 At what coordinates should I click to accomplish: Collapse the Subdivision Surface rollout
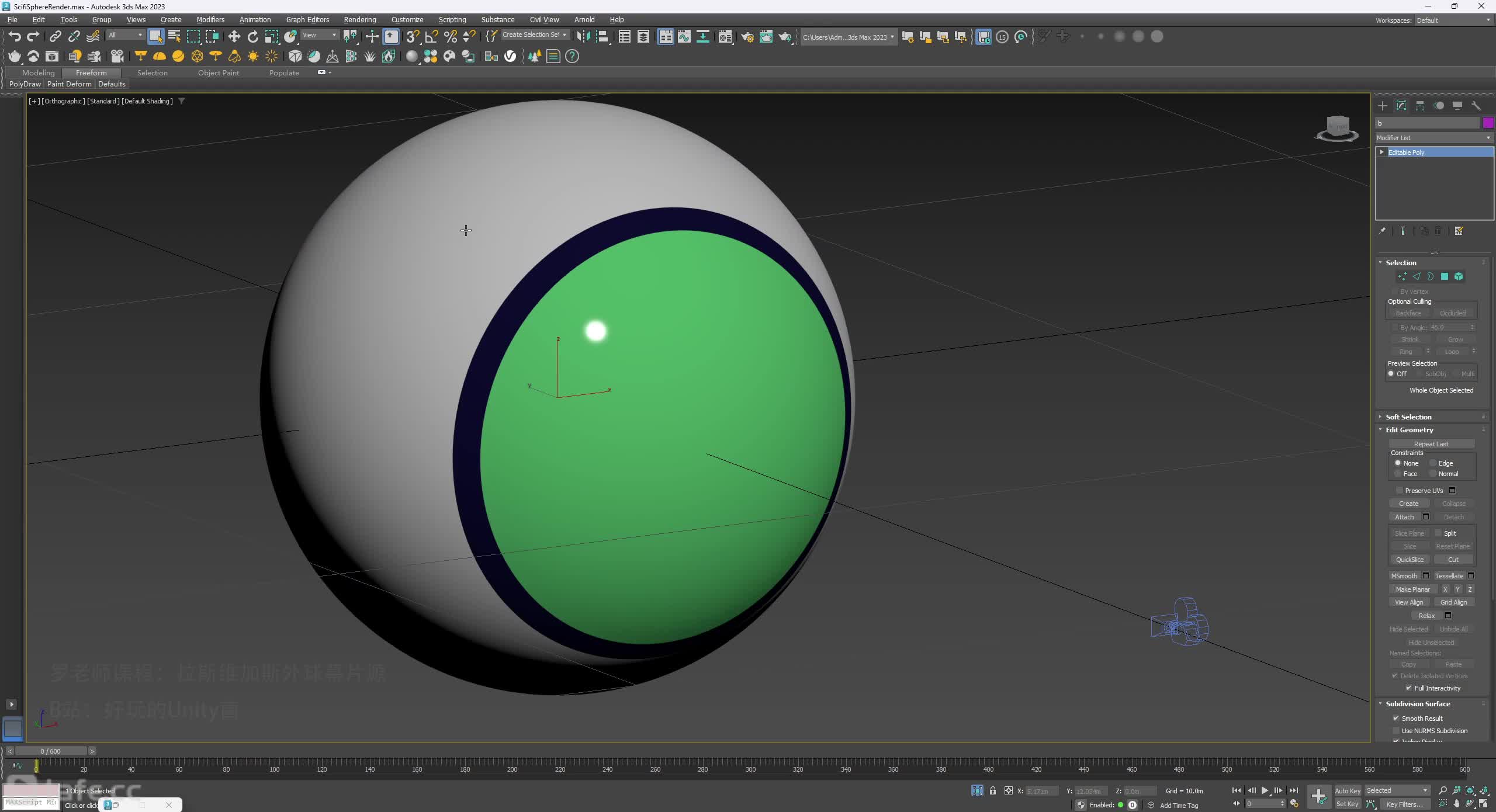click(x=1417, y=704)
